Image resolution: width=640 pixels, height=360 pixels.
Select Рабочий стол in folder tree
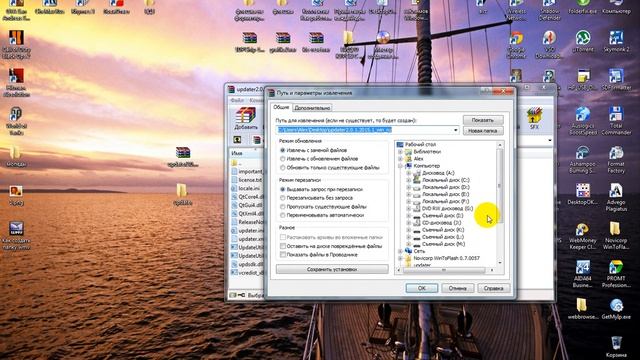(x=420, y=144)
